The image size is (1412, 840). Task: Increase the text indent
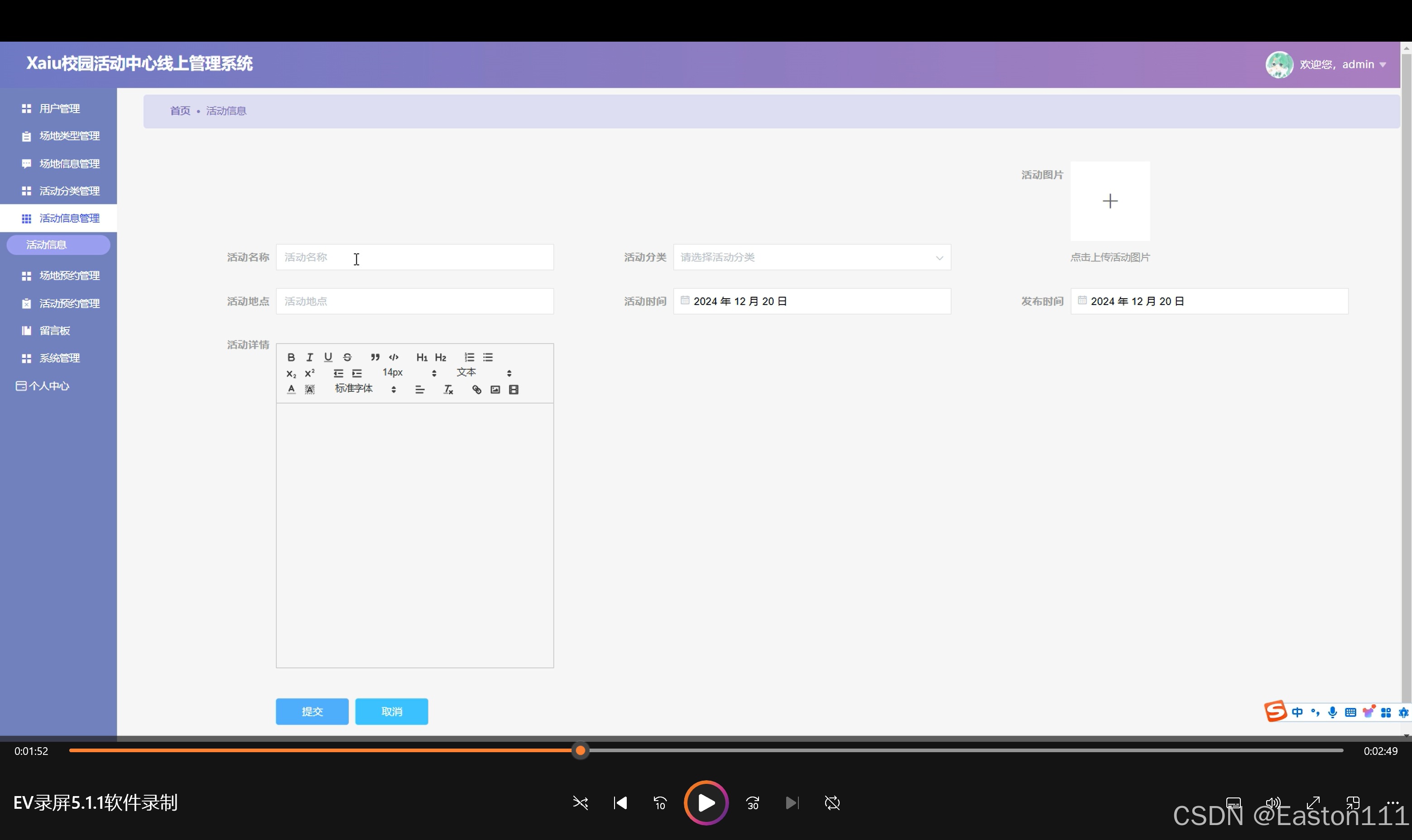(357, 373)
